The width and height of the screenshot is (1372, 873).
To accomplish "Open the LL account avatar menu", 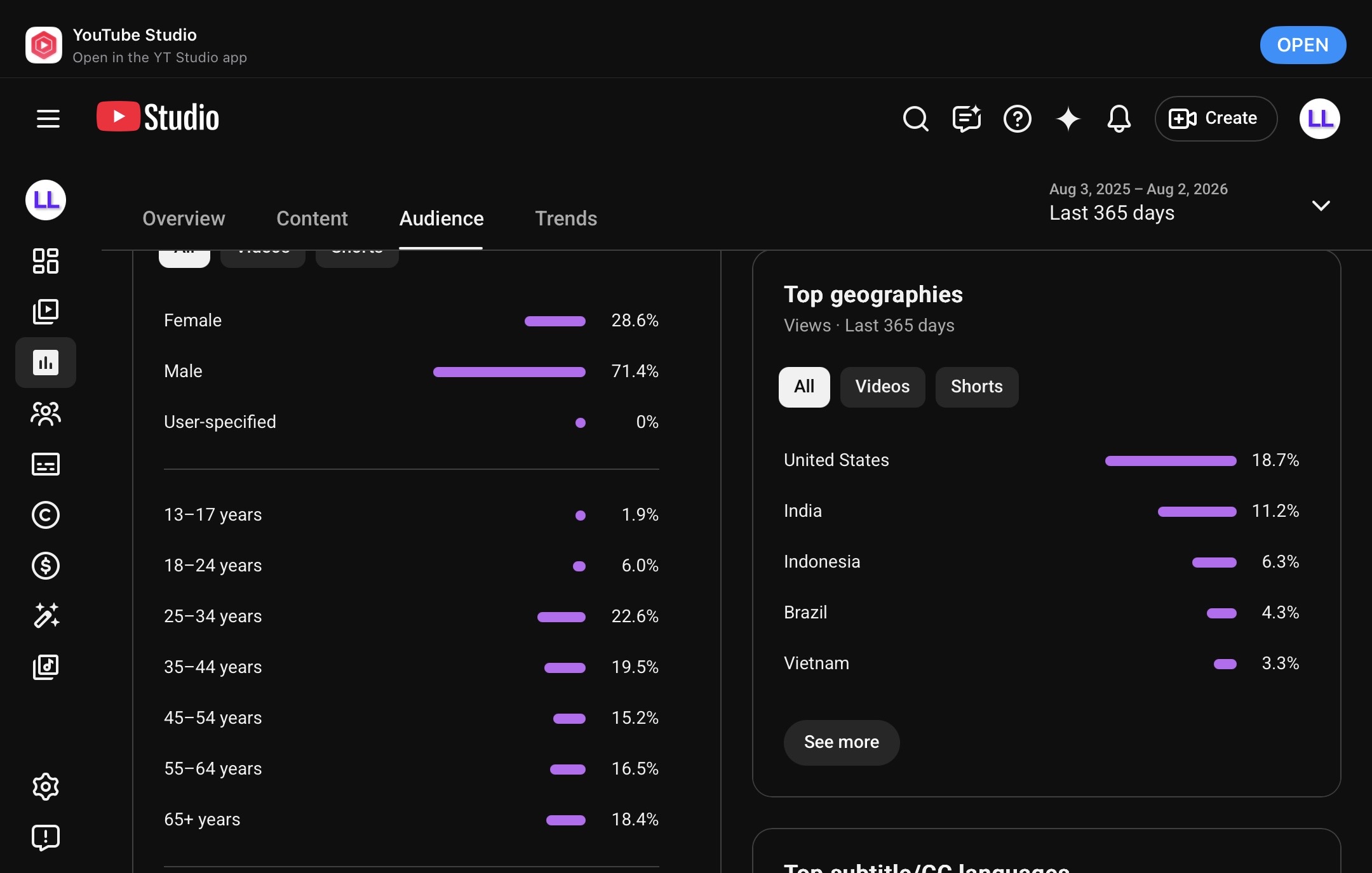I will click(x=1320, y=119).
